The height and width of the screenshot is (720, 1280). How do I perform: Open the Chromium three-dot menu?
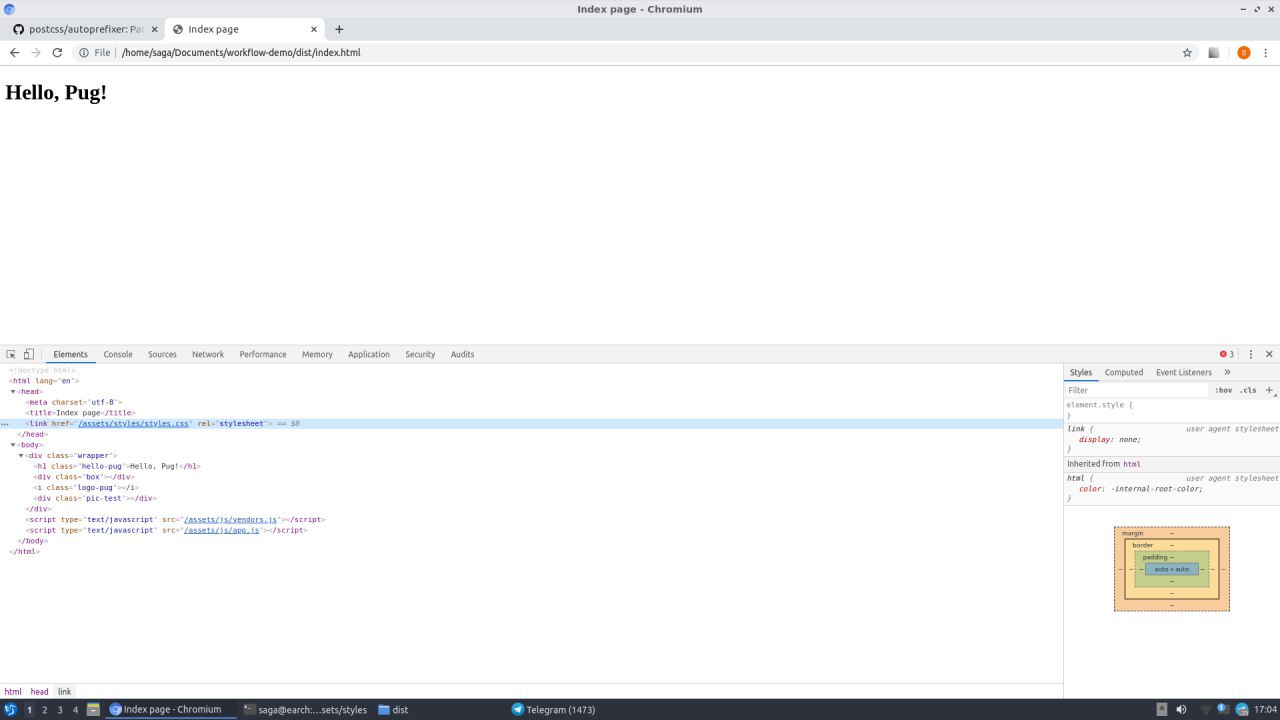click(x=1266, y=52)
